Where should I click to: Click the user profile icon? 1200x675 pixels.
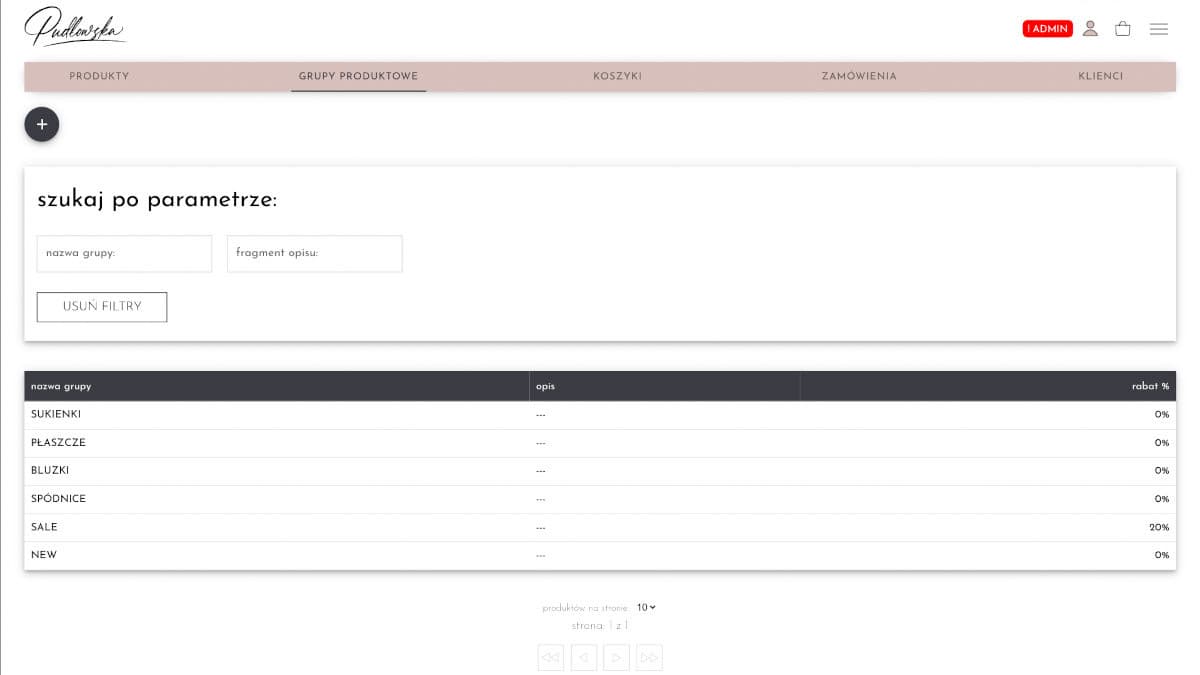(x=1090, y=29)
